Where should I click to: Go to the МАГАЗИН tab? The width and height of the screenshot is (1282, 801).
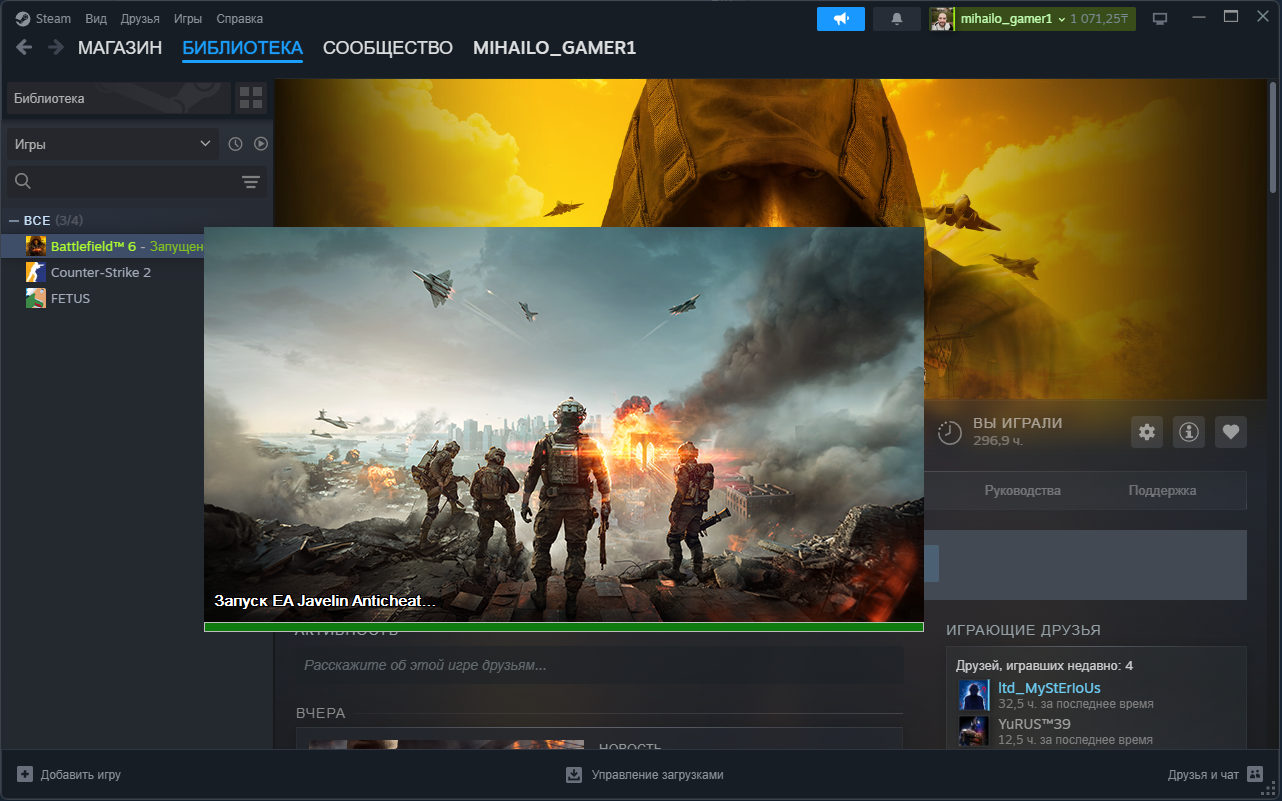120,48
